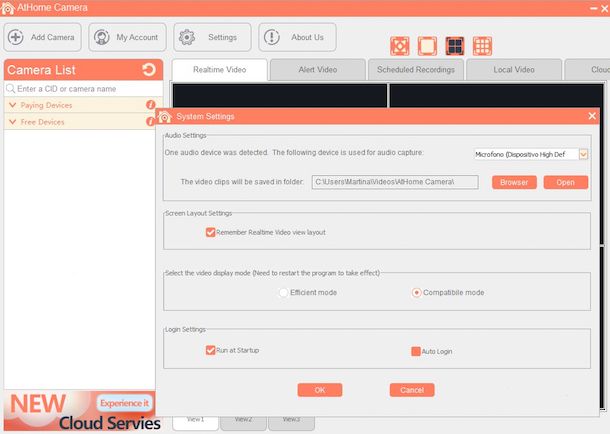610x434 pixels.
Task: Open the audio capture device dropdown
Action: [x=583, y=154]
